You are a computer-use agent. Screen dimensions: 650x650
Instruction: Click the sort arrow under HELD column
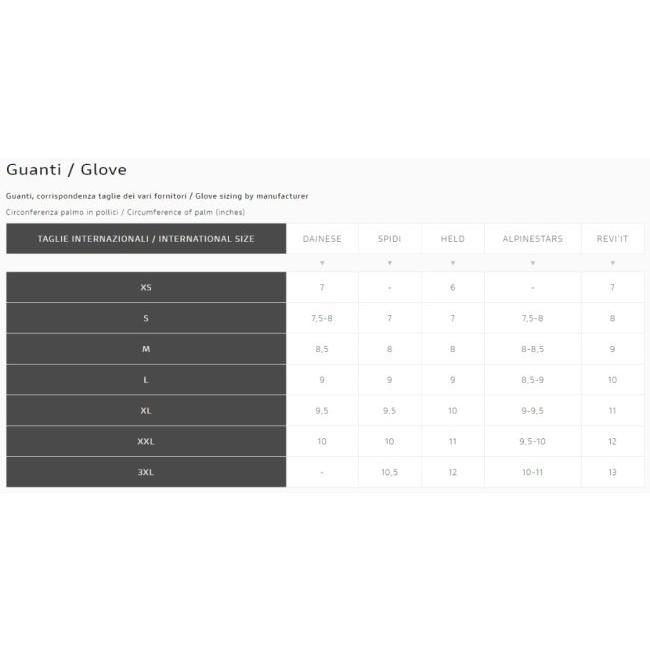[452, 263]
